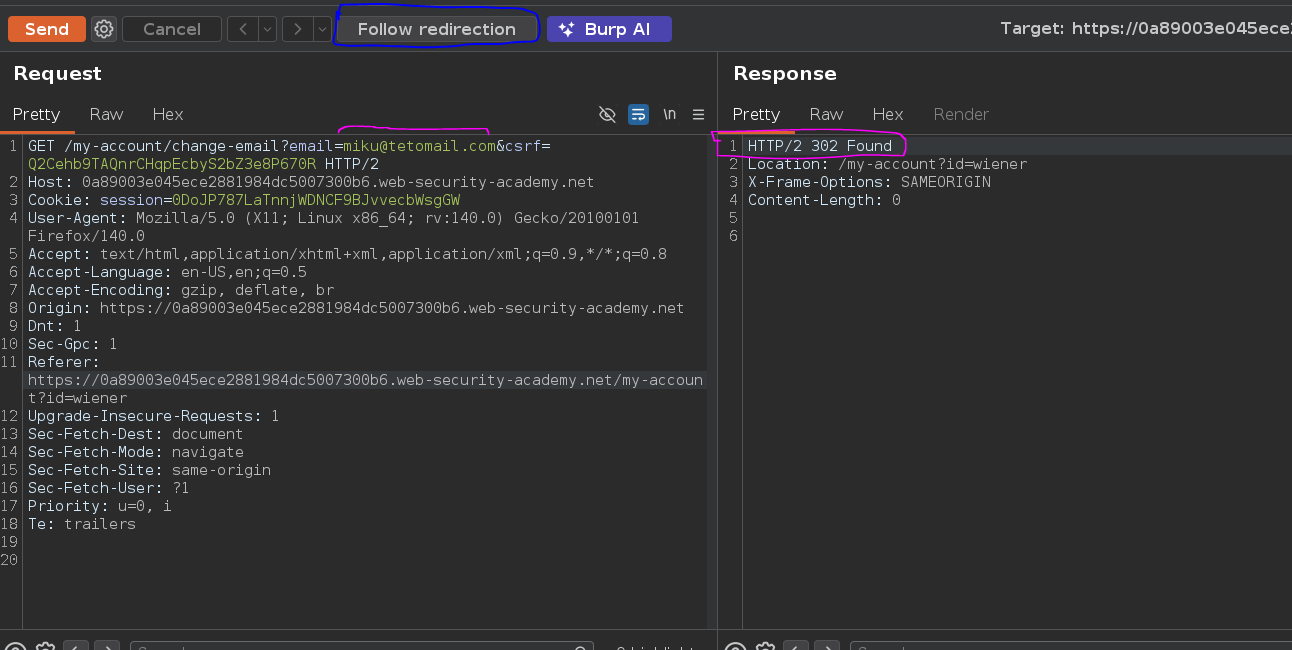Click the Host header line
The height and width of the screenshot is (650, 1292).
pos(311,182)
